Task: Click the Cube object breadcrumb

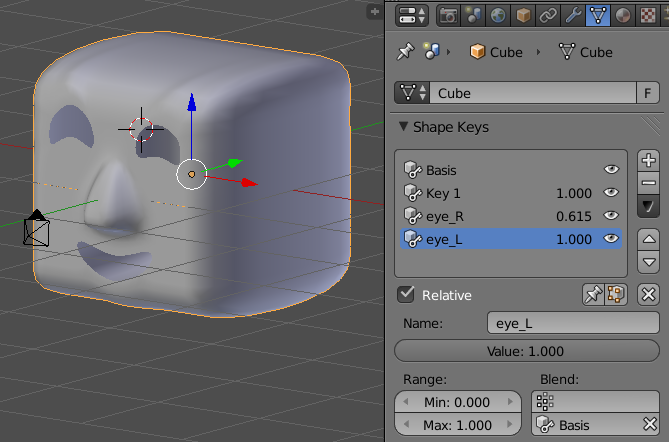Action: pyautogui.click(x=496, y=52)
